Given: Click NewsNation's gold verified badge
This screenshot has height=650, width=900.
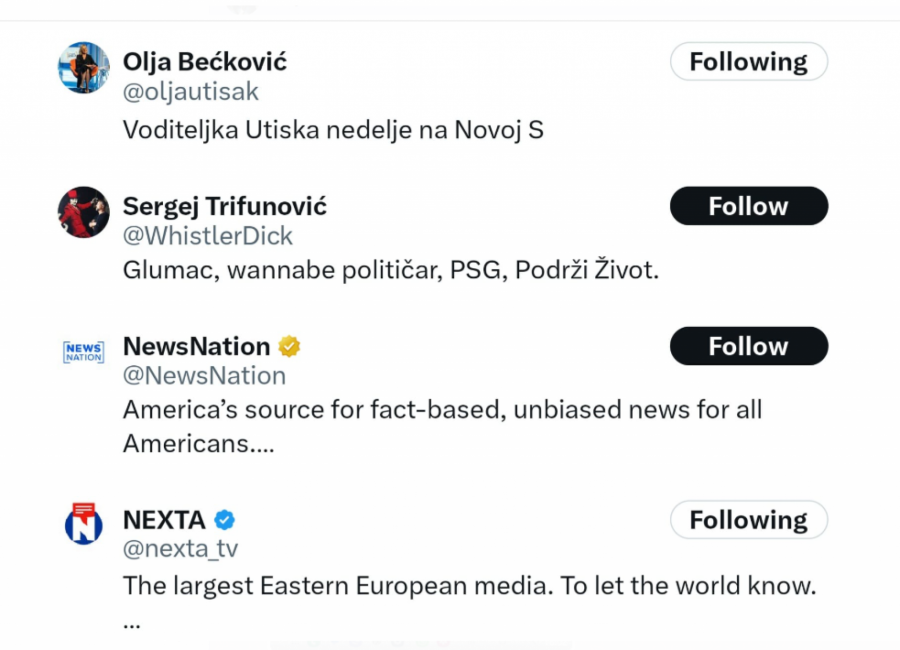Looking at the screenshot, I should click(x=290, y=347).
